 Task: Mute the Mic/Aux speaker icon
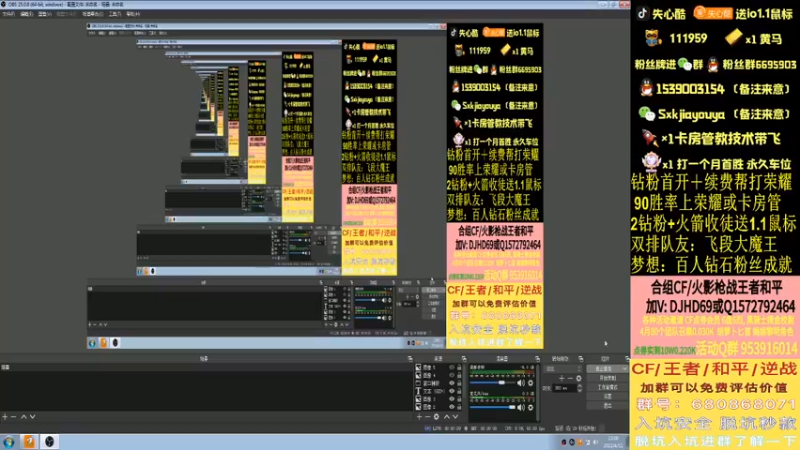pyautogui.click(x=521, y=407)
